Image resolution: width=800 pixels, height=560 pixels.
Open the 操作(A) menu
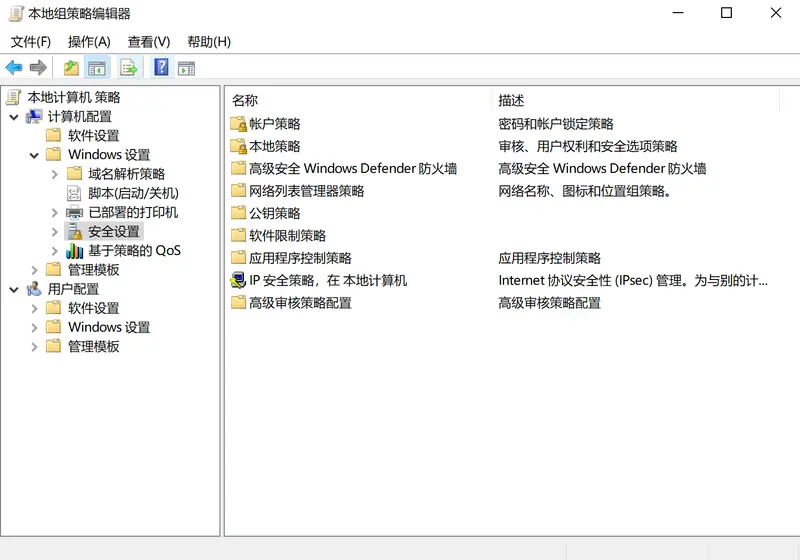pyautogui.click(x=89, y=42)
